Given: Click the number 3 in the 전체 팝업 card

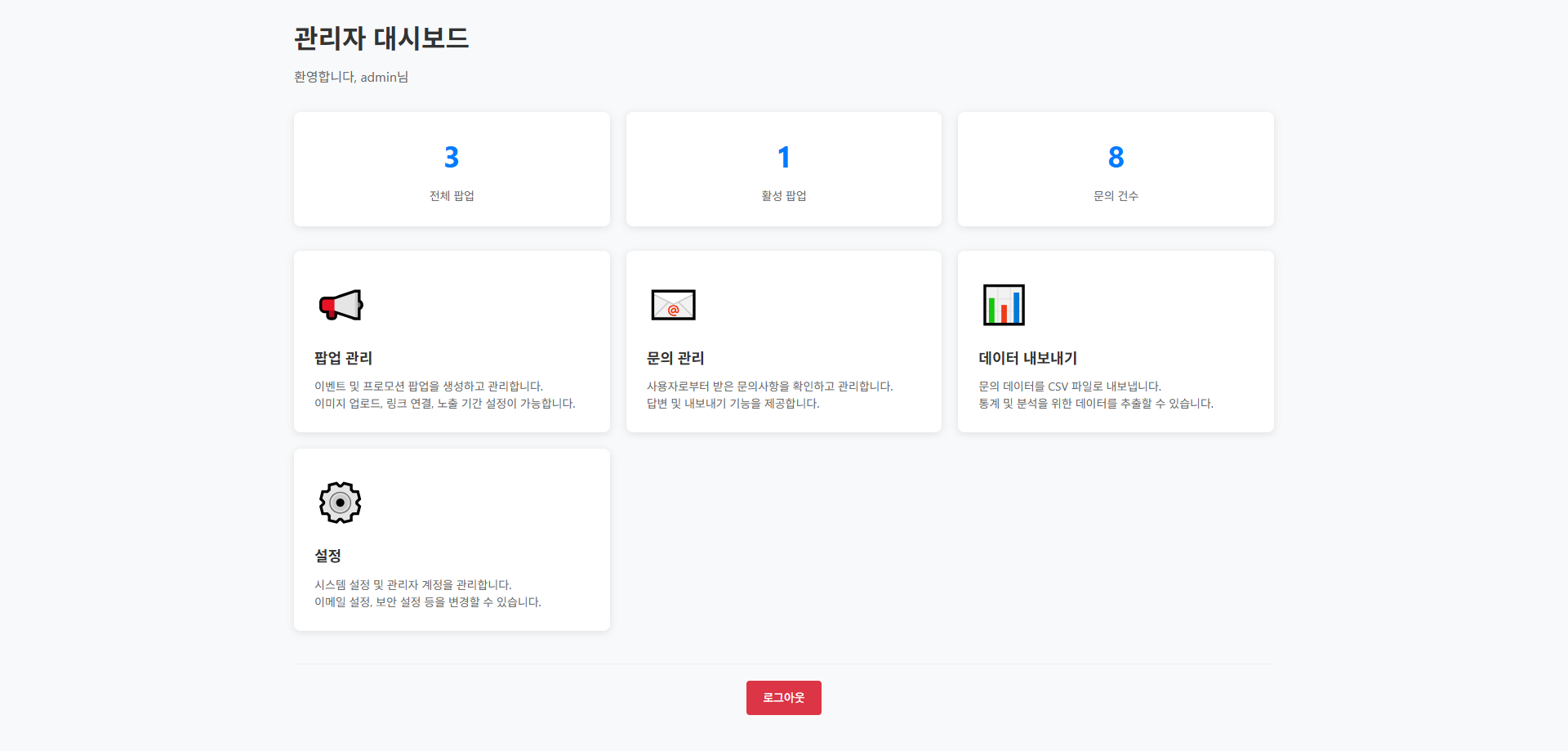Looking at the screenshot, I should click(x=452, y=157).
